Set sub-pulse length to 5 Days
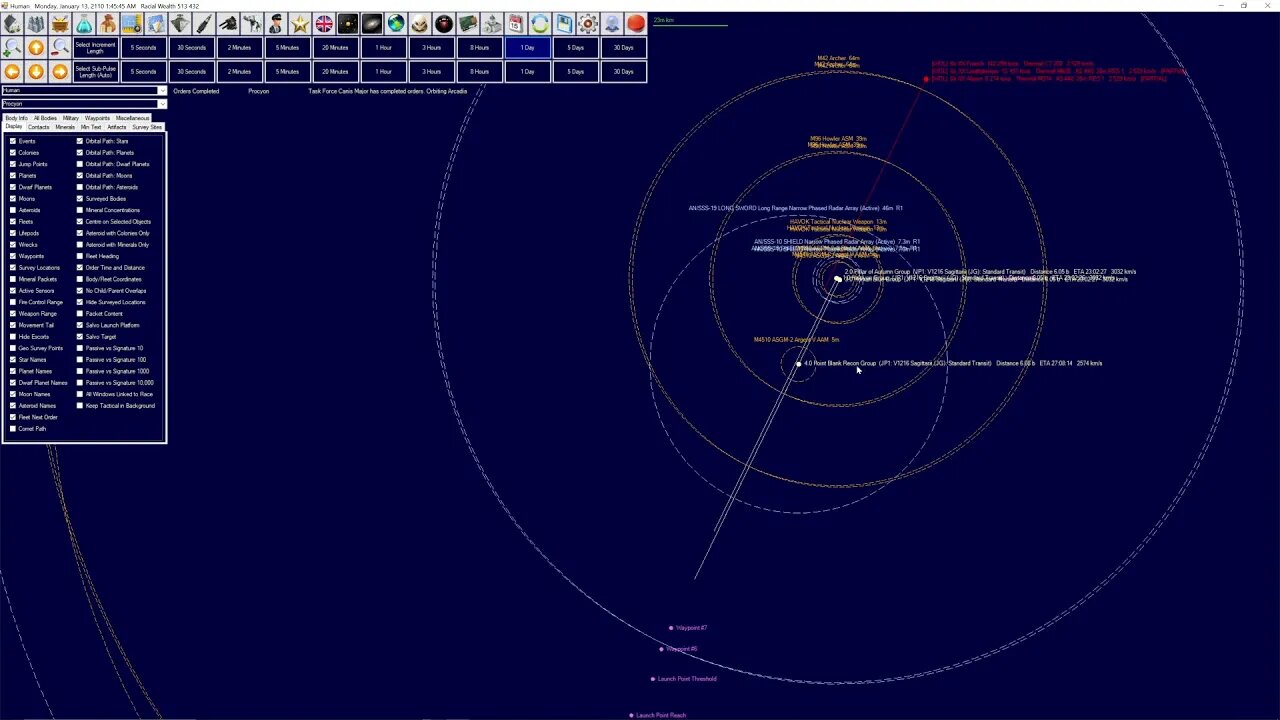This screenshot has width=1280, height=720. coord(575,72)
